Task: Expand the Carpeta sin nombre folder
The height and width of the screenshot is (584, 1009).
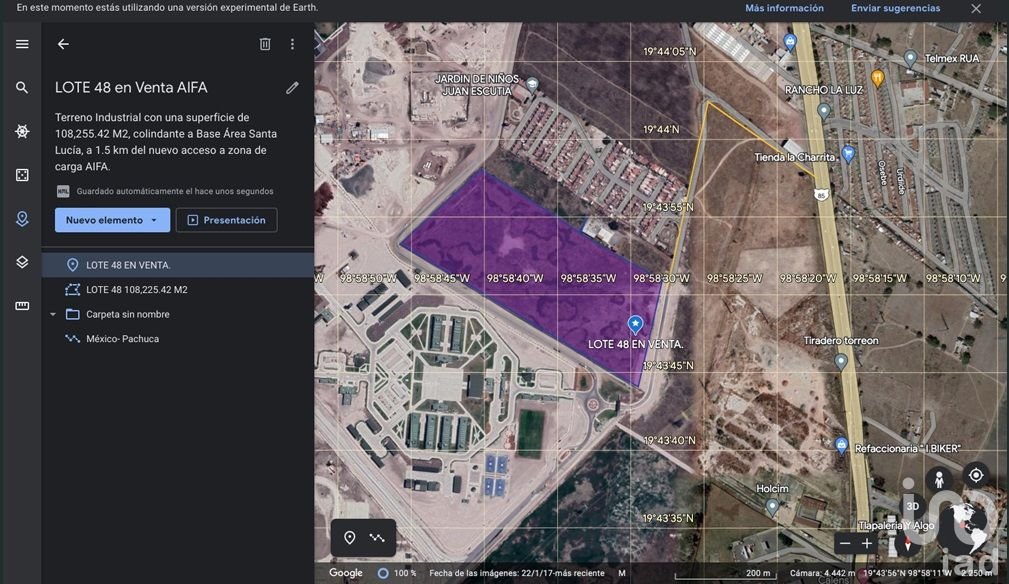Action: [53, 314]
